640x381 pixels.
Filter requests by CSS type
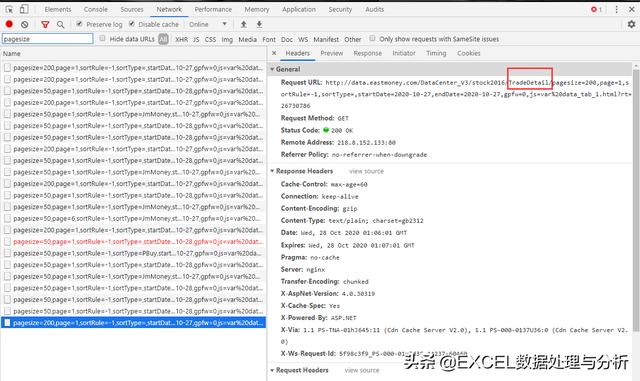pos(210,39)
